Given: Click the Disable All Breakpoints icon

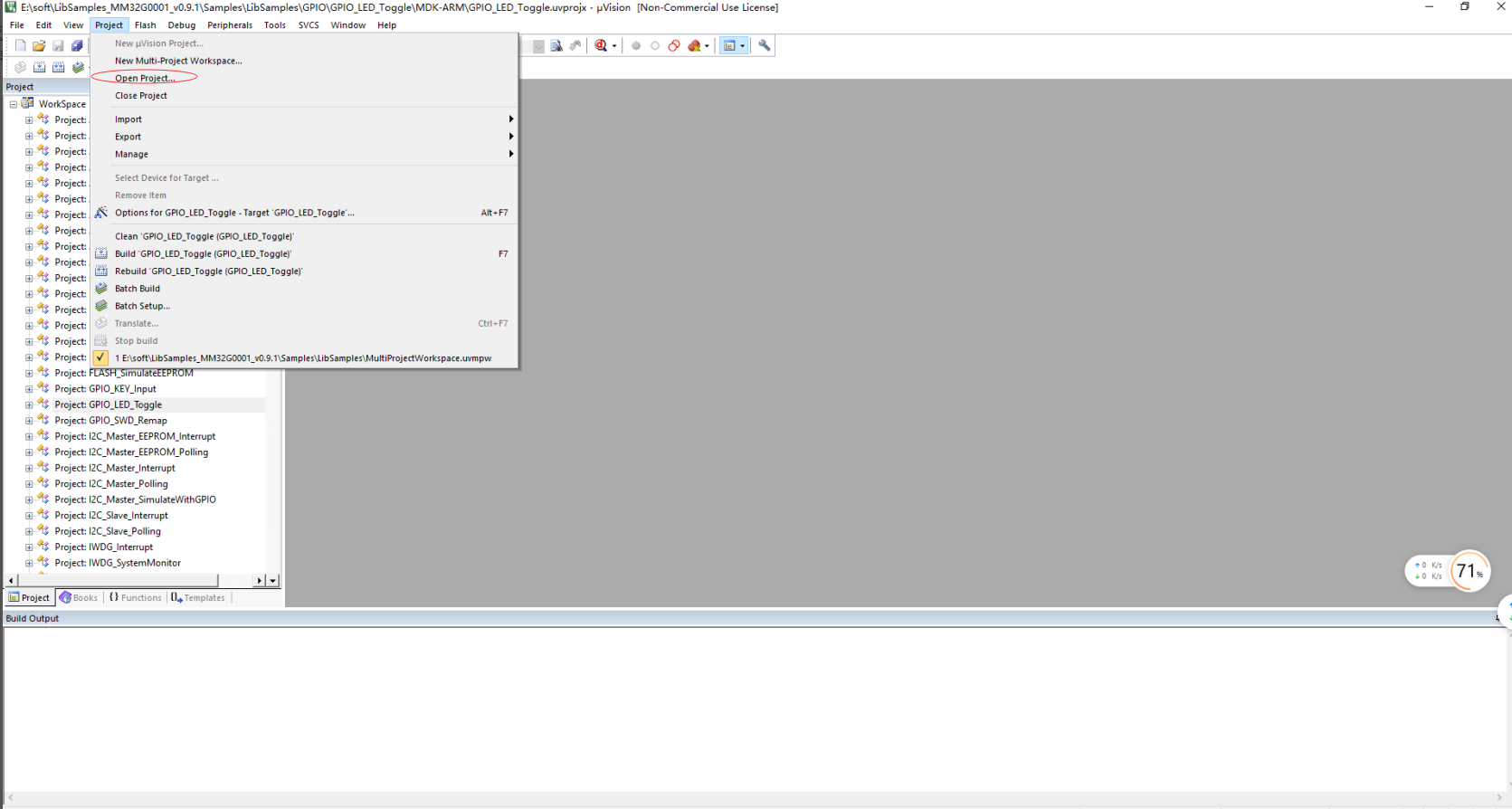Looking at the screenshot, I should point(674,45).
